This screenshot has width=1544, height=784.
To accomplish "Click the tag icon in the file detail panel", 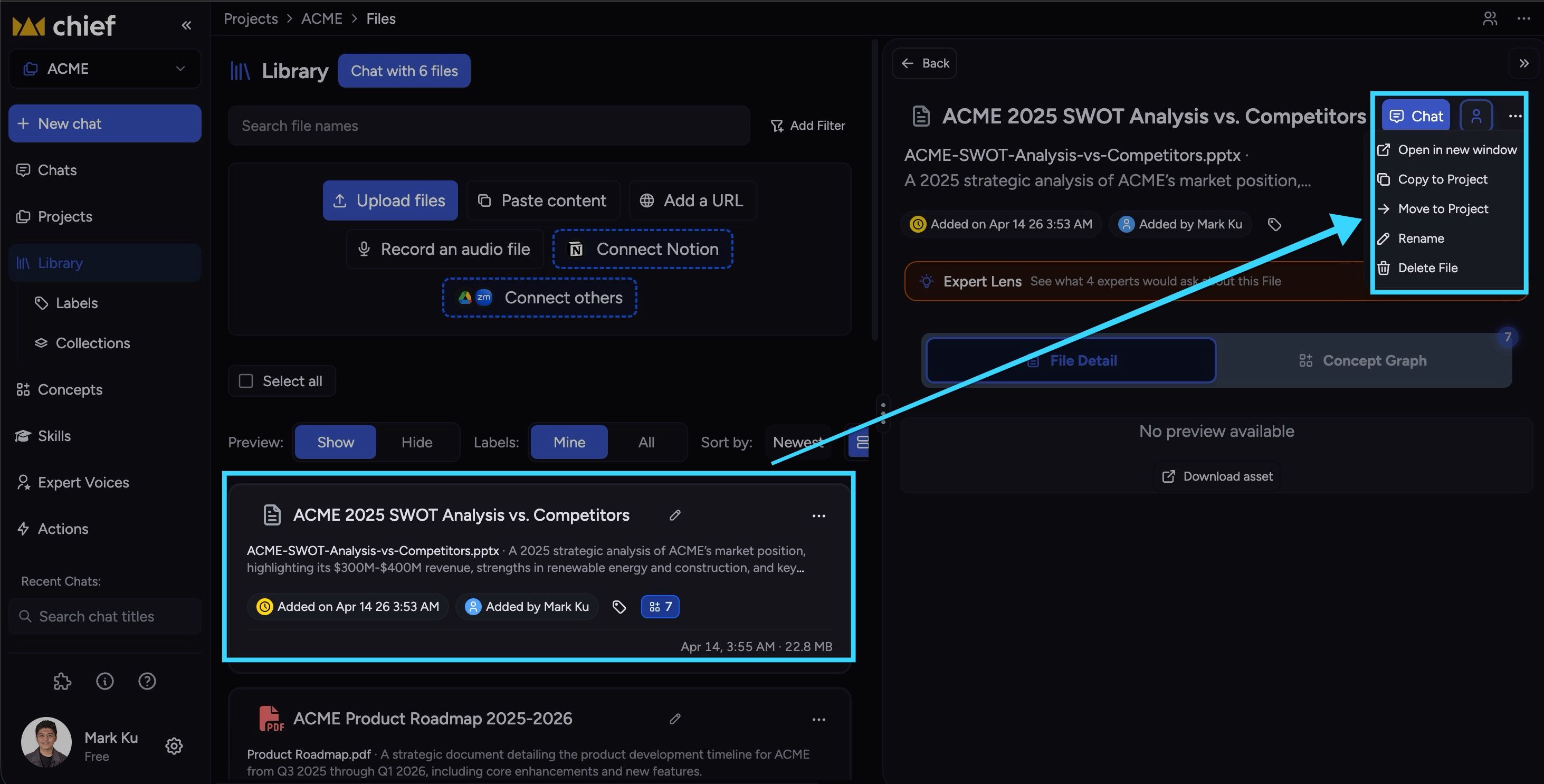I will pos(1275,225).
